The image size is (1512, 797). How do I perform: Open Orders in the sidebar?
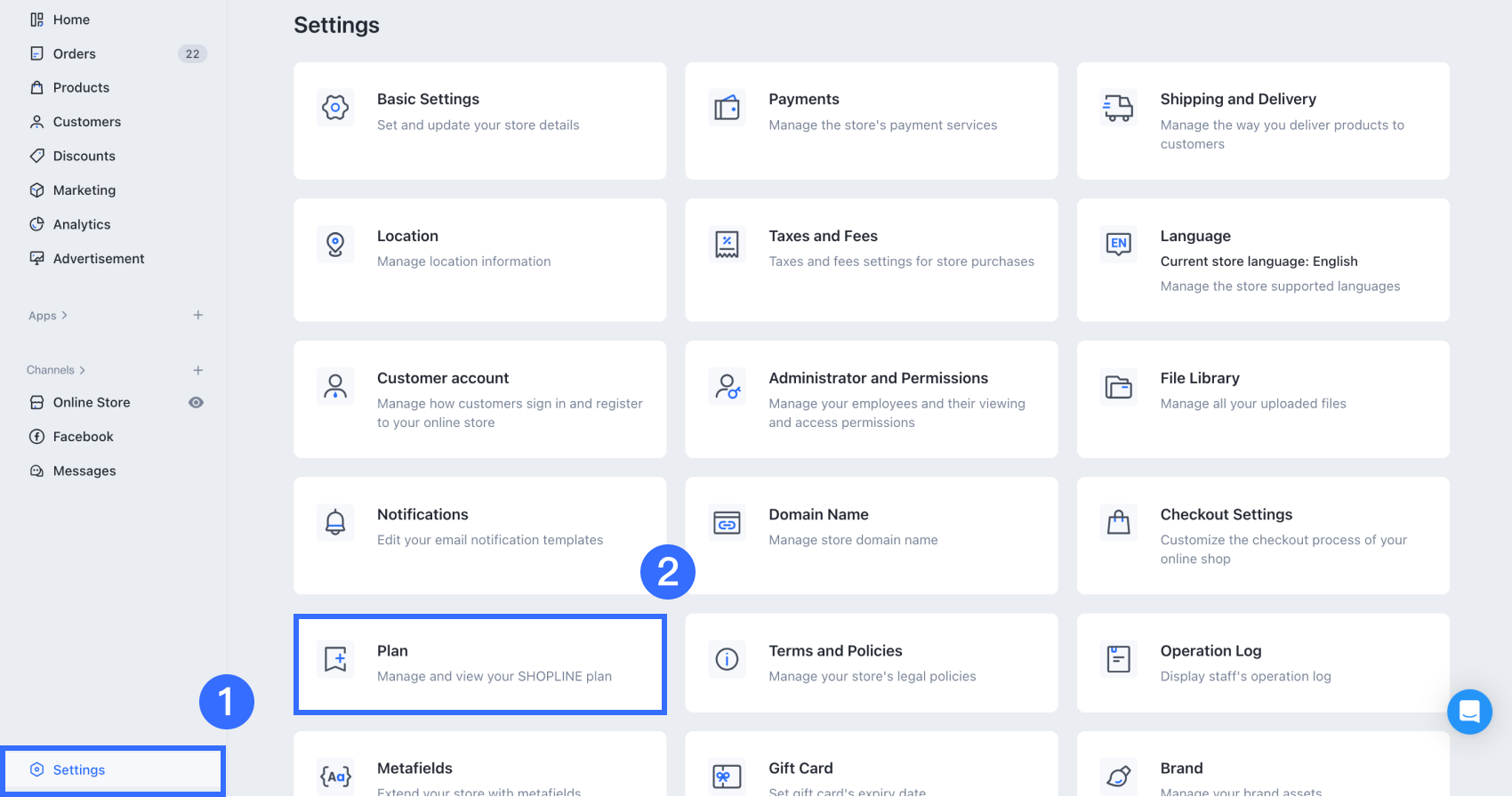click(x=75, y=54)
